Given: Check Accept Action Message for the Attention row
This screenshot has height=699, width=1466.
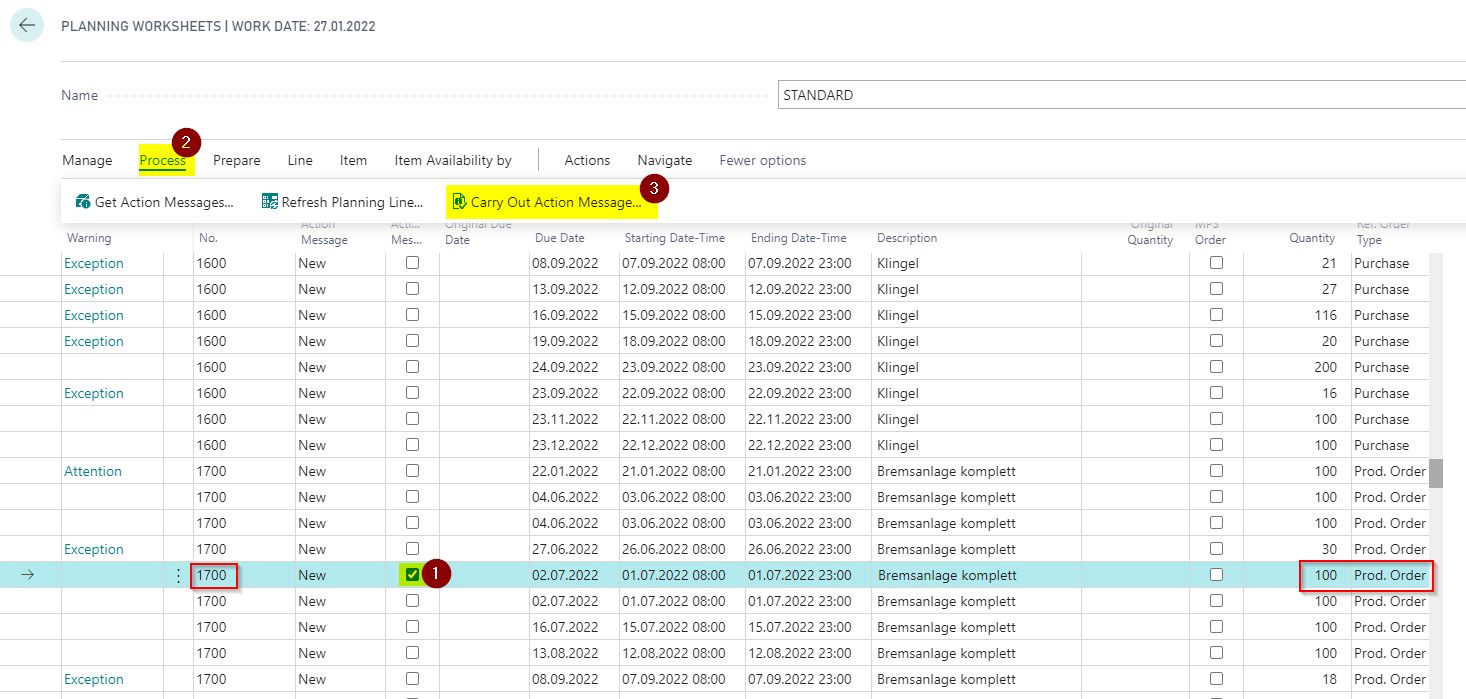Looking at the screenshot, I should (x=412, y=471).
